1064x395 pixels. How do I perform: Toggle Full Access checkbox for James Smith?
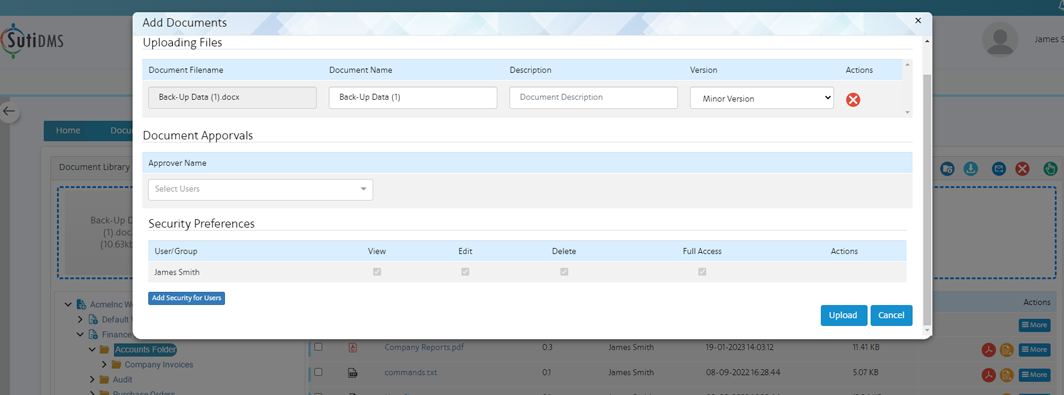[702, 271]
